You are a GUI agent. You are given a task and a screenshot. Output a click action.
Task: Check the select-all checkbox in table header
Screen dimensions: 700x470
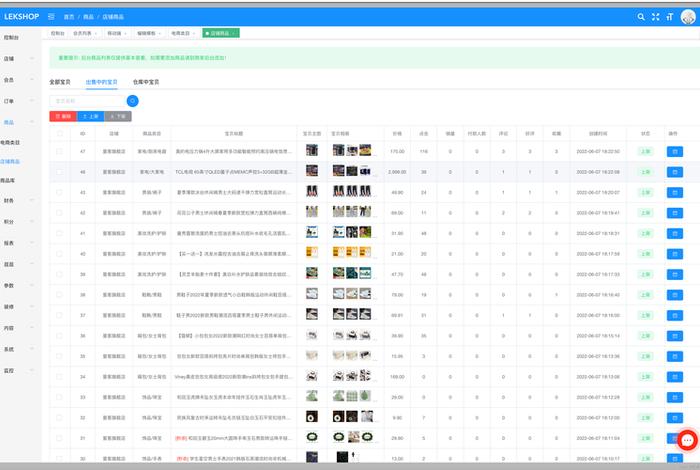coord(59,132)
